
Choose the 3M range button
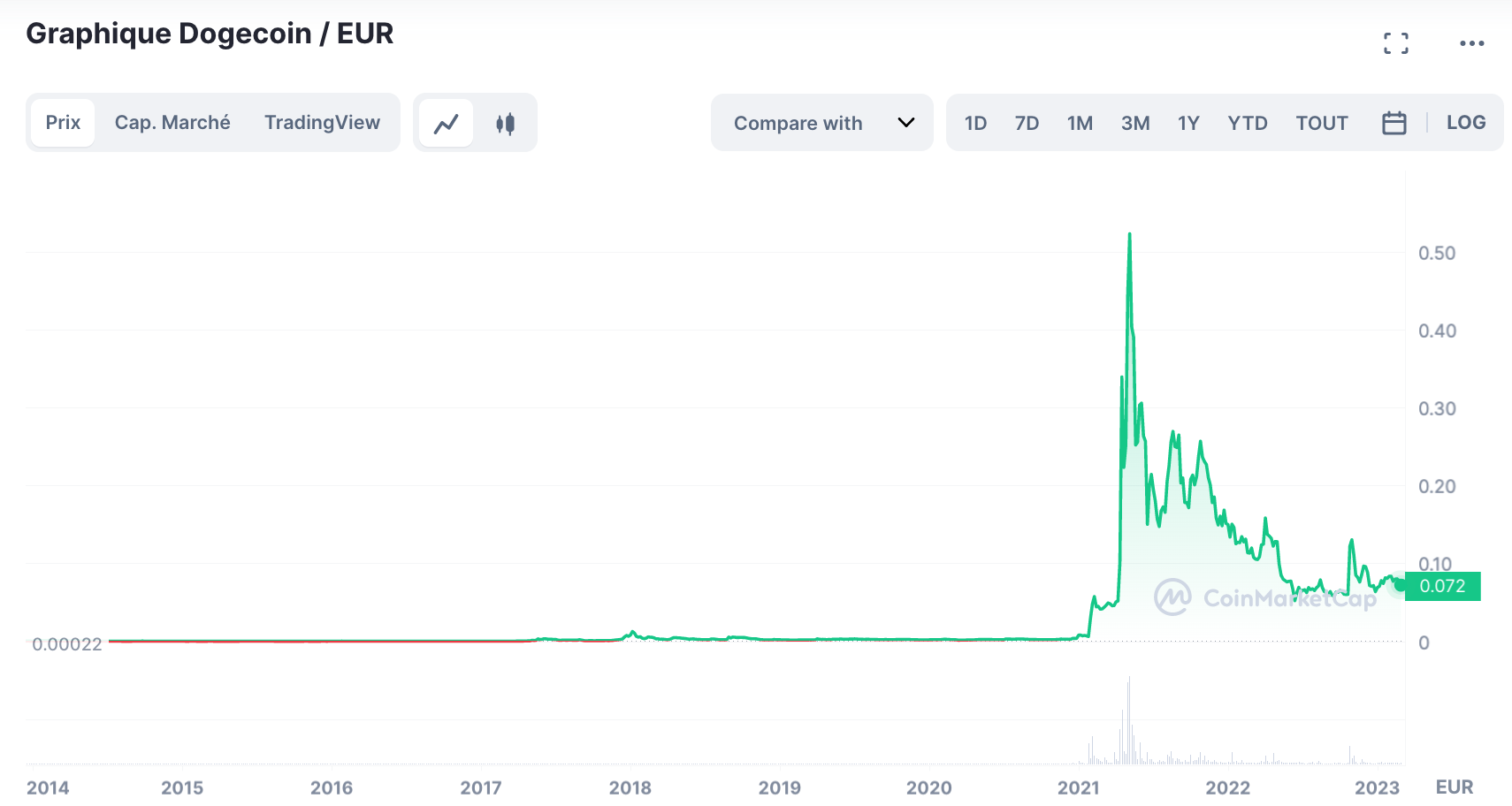coord(1135,123)
